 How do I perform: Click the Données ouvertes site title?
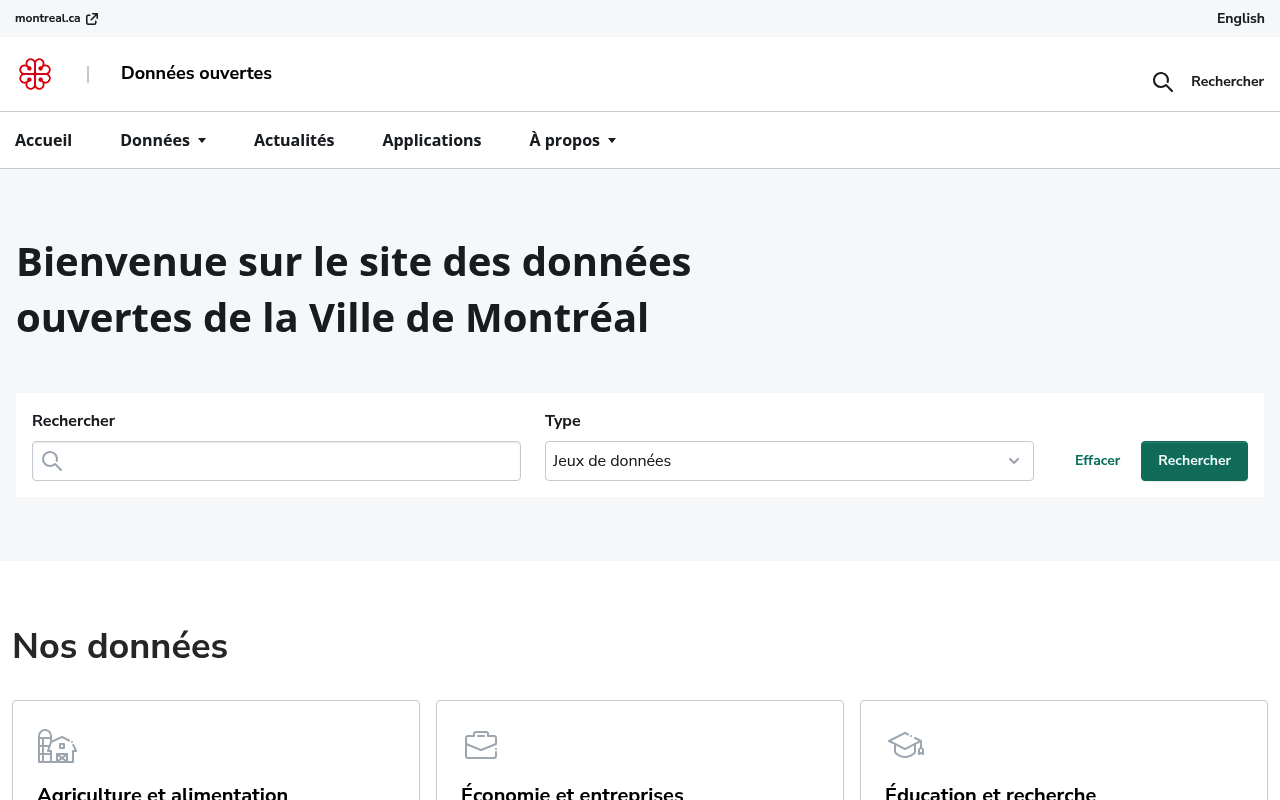pyautogui.click(x=196, y=73)
